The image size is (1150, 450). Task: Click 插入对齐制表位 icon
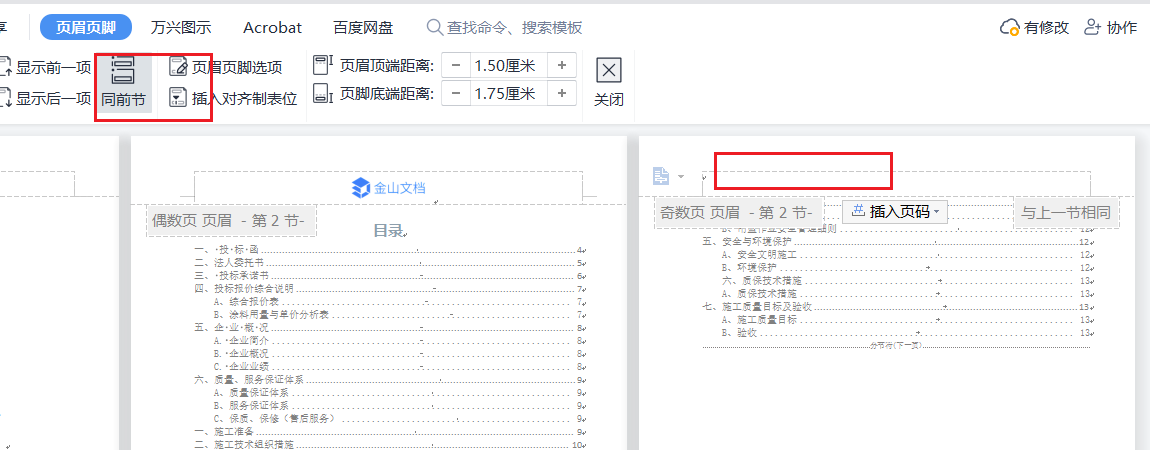(178, 98)
